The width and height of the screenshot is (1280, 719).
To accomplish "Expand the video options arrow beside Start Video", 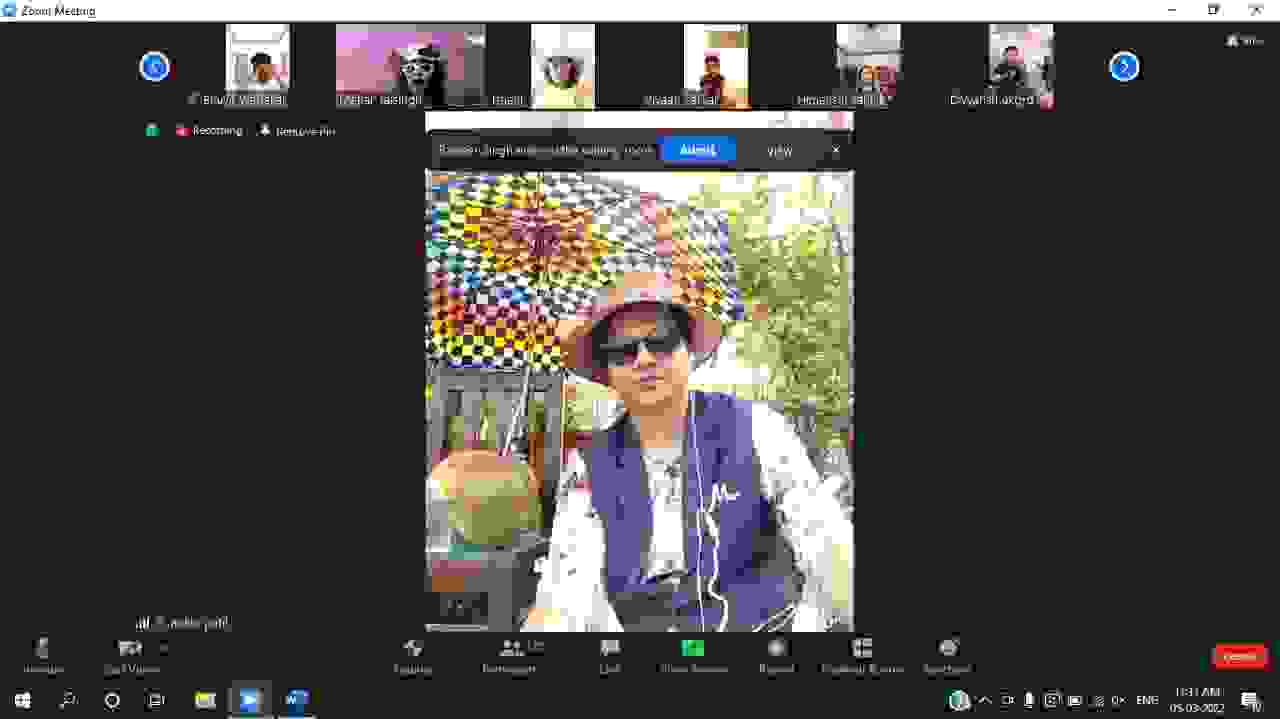I will click(164, 647).
